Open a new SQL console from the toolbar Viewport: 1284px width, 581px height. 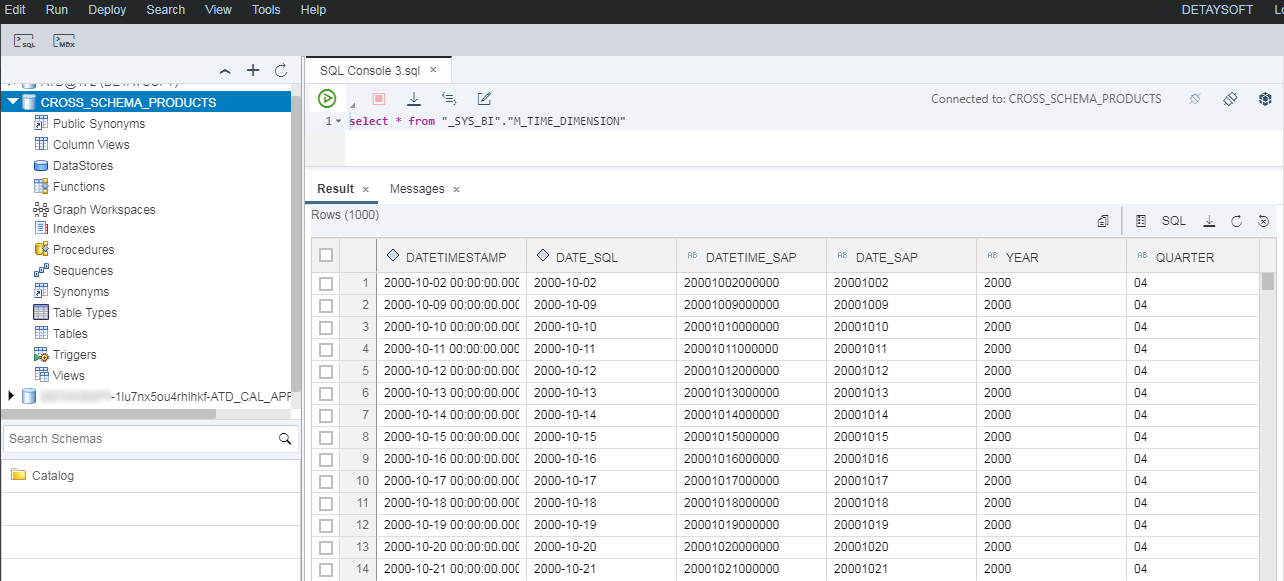pyautogui.click(x=24, y=41)
